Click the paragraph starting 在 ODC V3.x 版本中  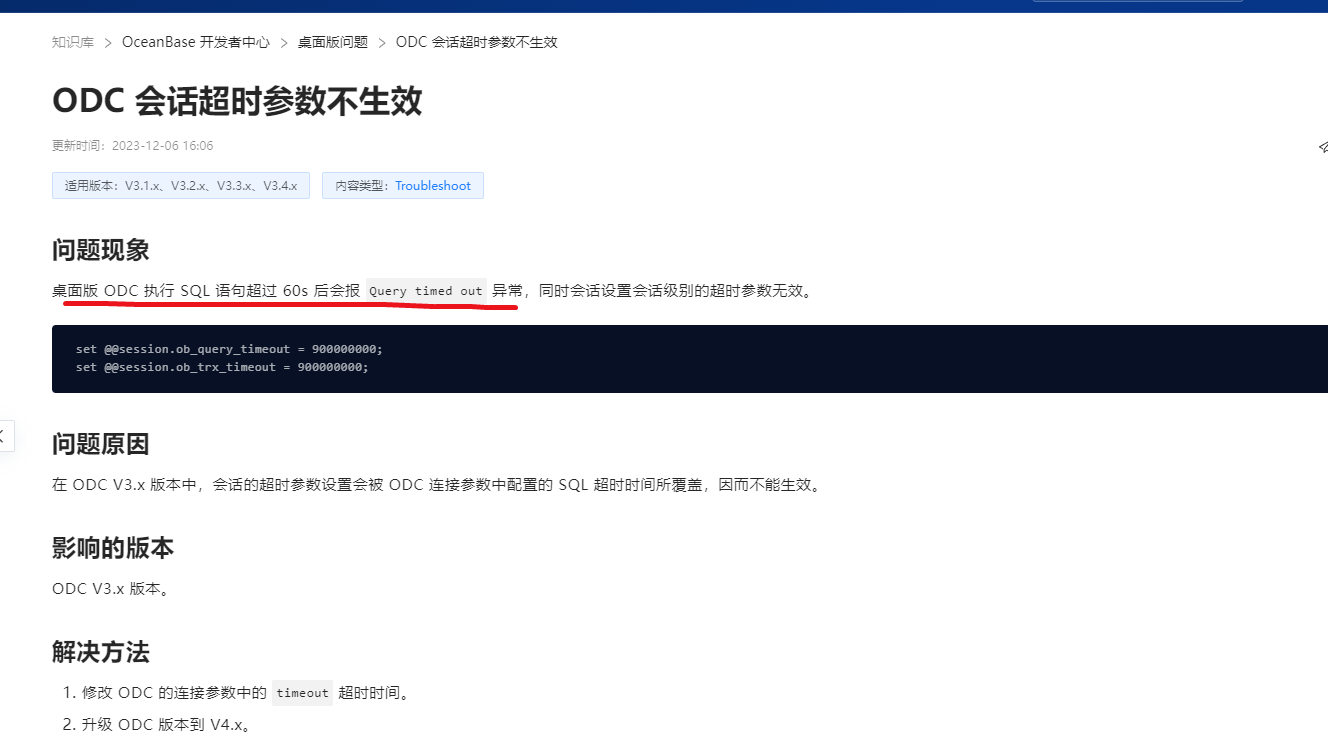[x=439, y=485]
